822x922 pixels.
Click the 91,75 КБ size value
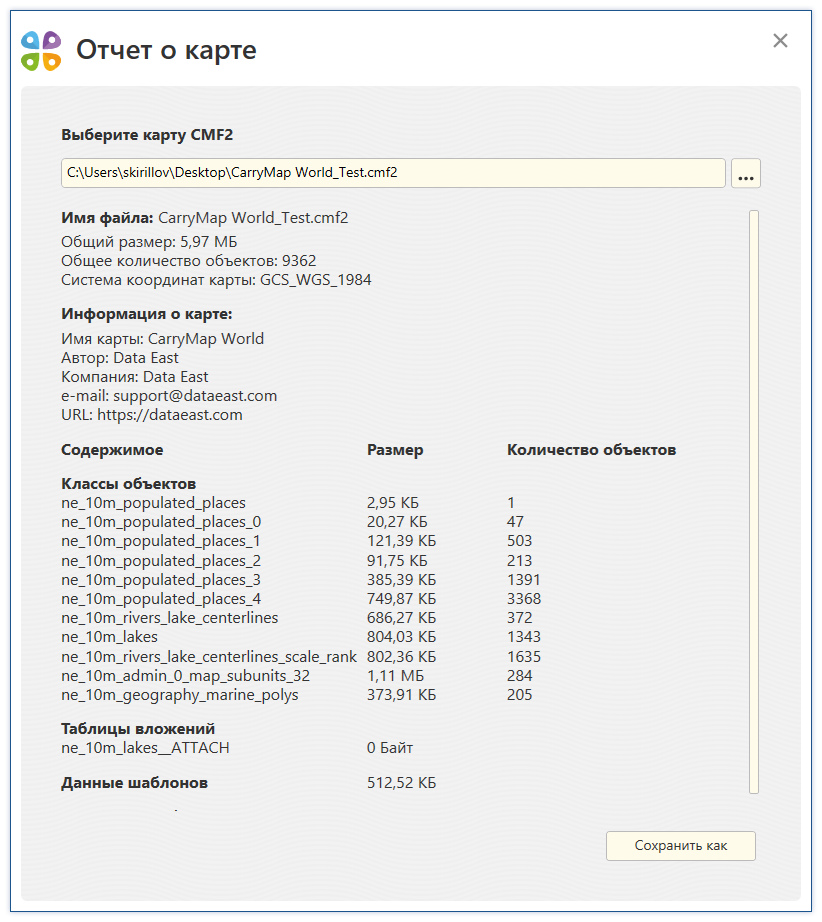(x=397, y=561)
